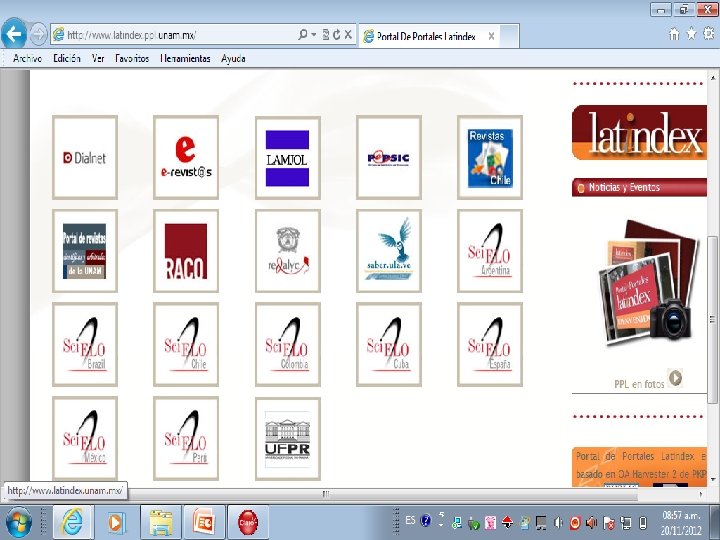Open the Archivo menu

28,58
